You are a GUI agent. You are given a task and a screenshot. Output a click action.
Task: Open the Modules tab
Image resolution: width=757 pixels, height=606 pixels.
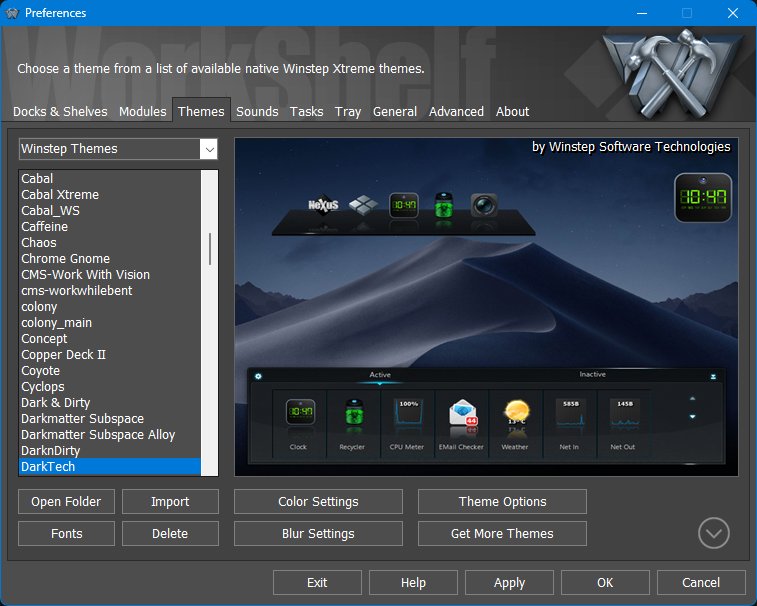coord(142,112)
